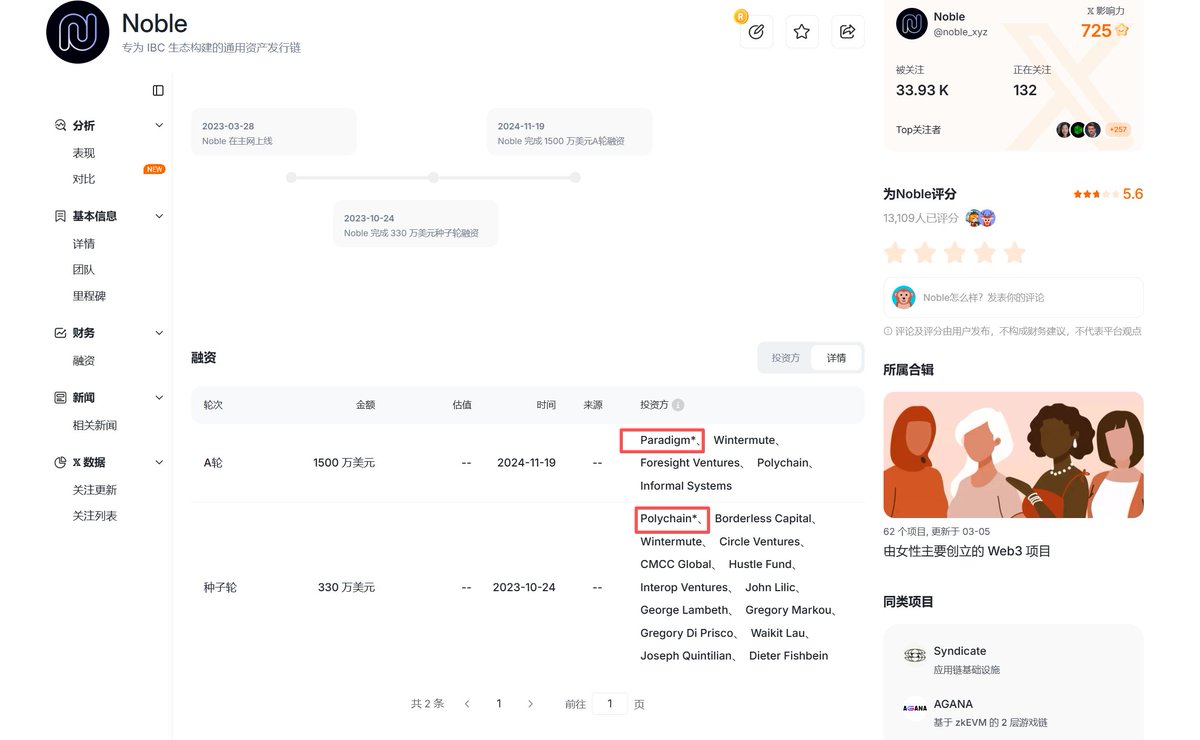Open Hustle Fund investor link
Screen dimensions: 1200x740
click(x=759, y=565)
